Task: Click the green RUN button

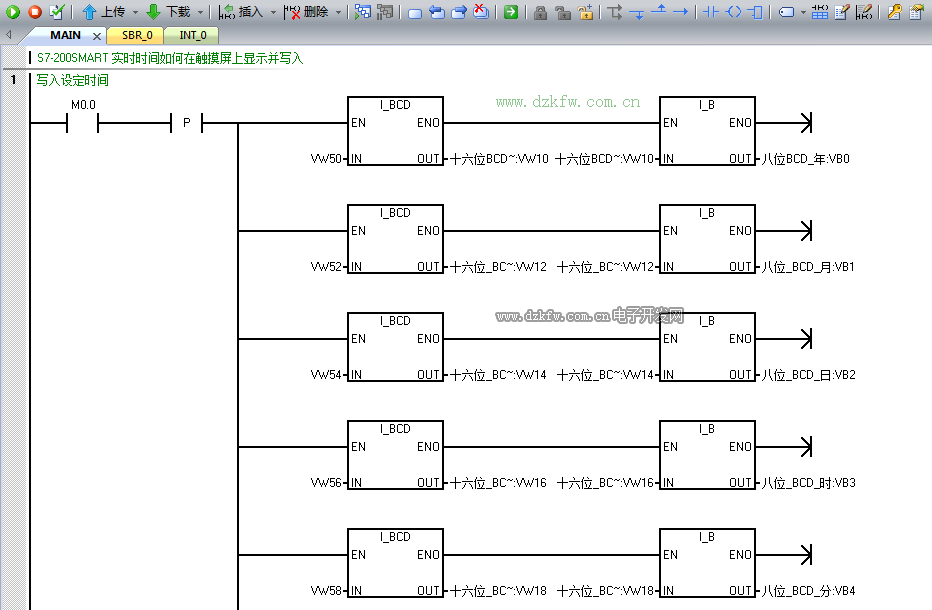Action: [13, 12]
